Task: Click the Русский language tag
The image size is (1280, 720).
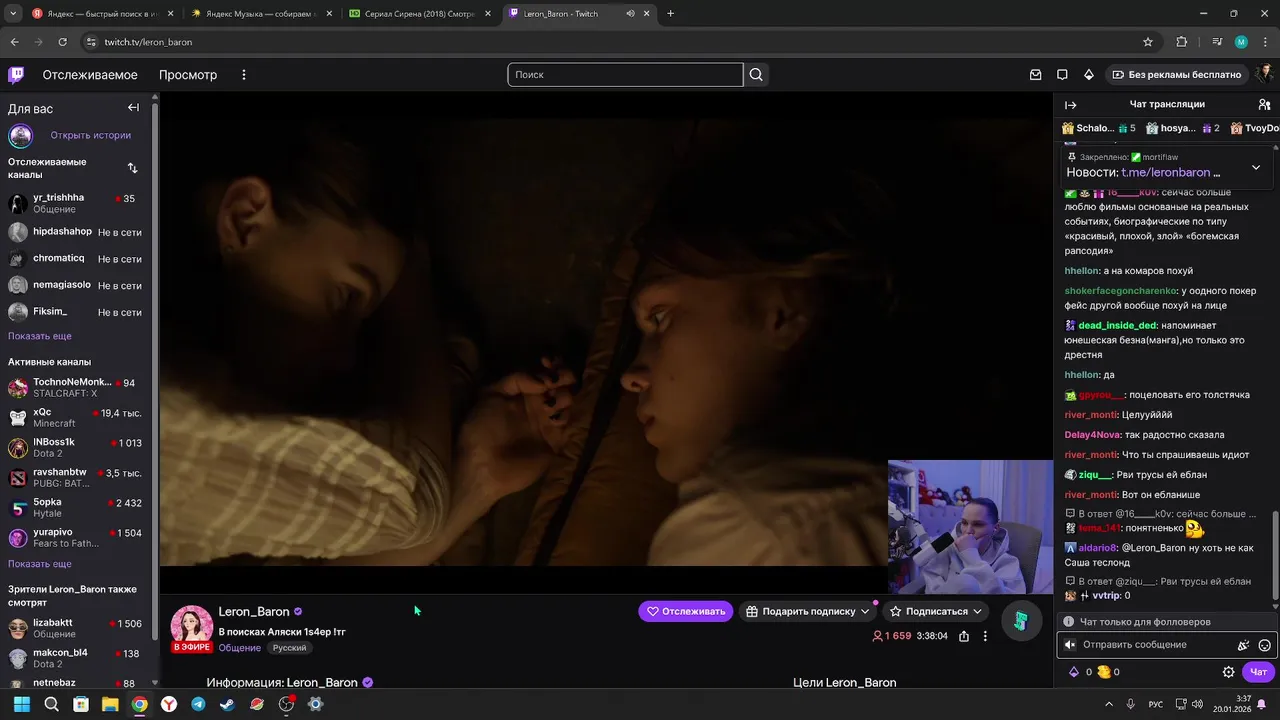Action: click(290, 648)
